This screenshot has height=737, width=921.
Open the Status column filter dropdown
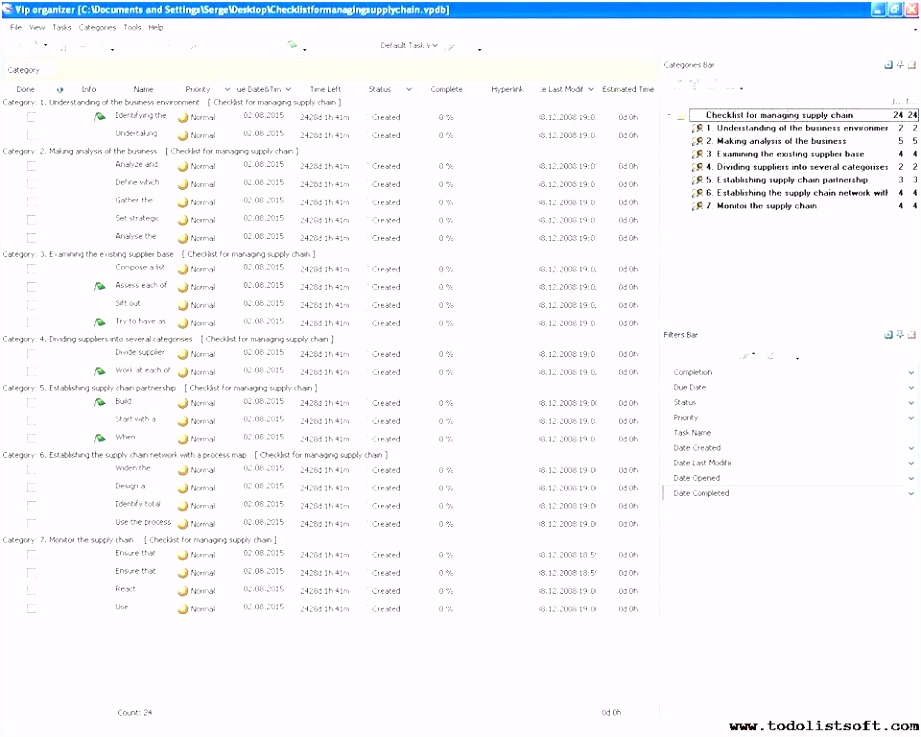(x=409, y=90)
